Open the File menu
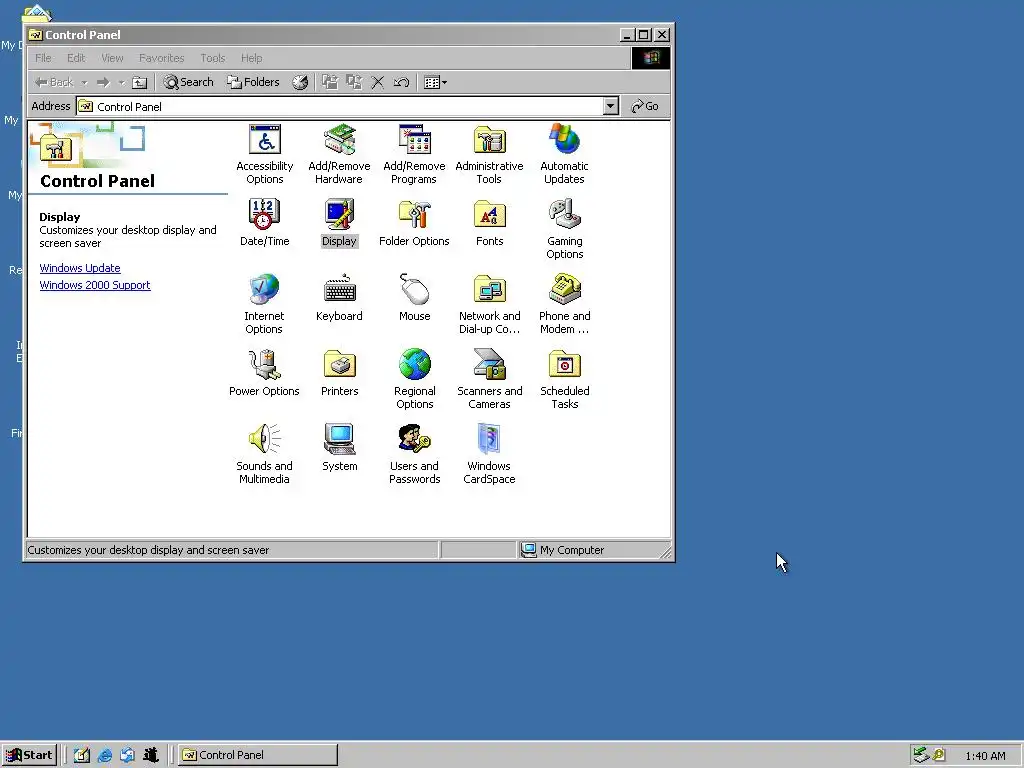 pyautogui.click(x=43, y=58)
